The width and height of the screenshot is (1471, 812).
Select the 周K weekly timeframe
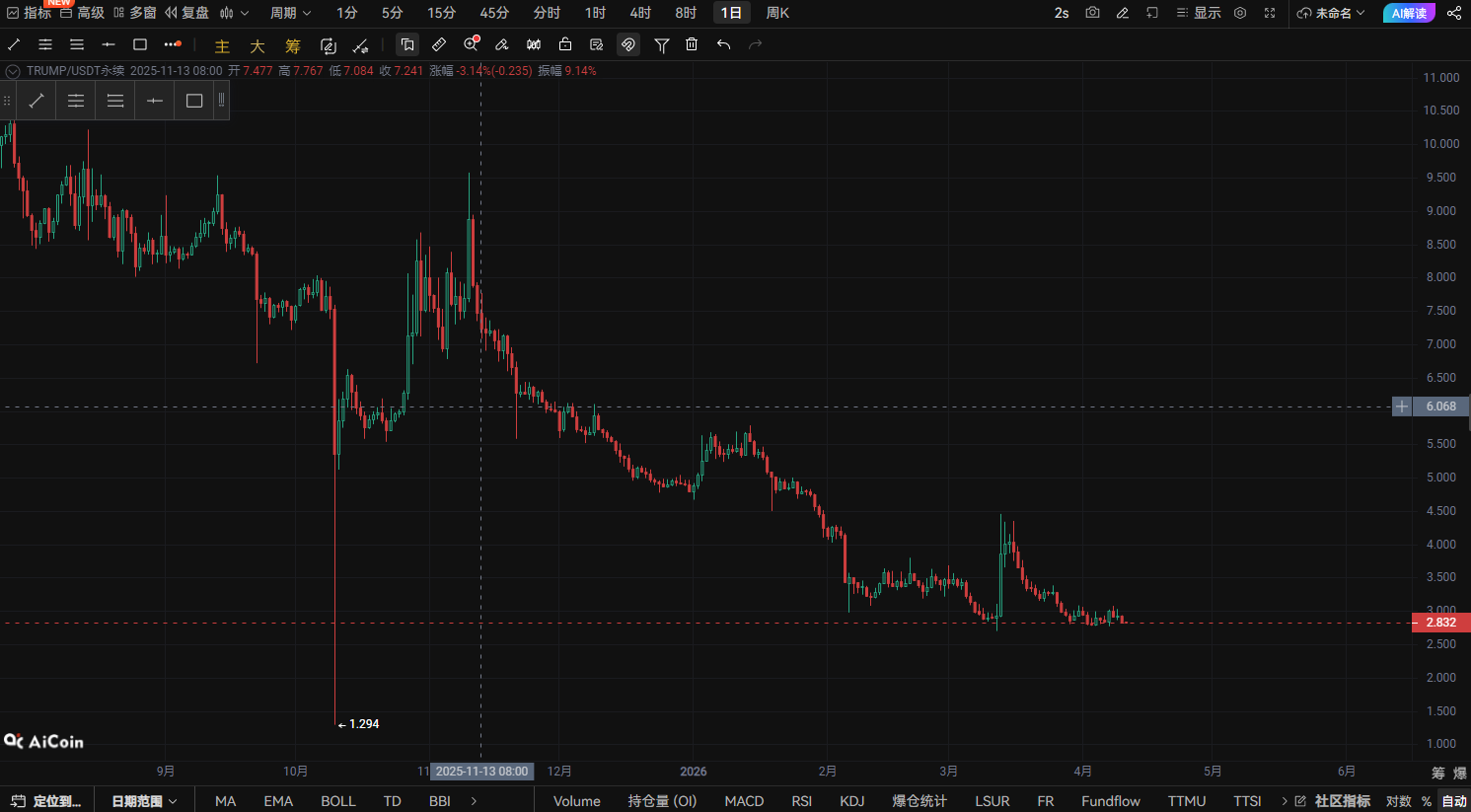[777, 13]
